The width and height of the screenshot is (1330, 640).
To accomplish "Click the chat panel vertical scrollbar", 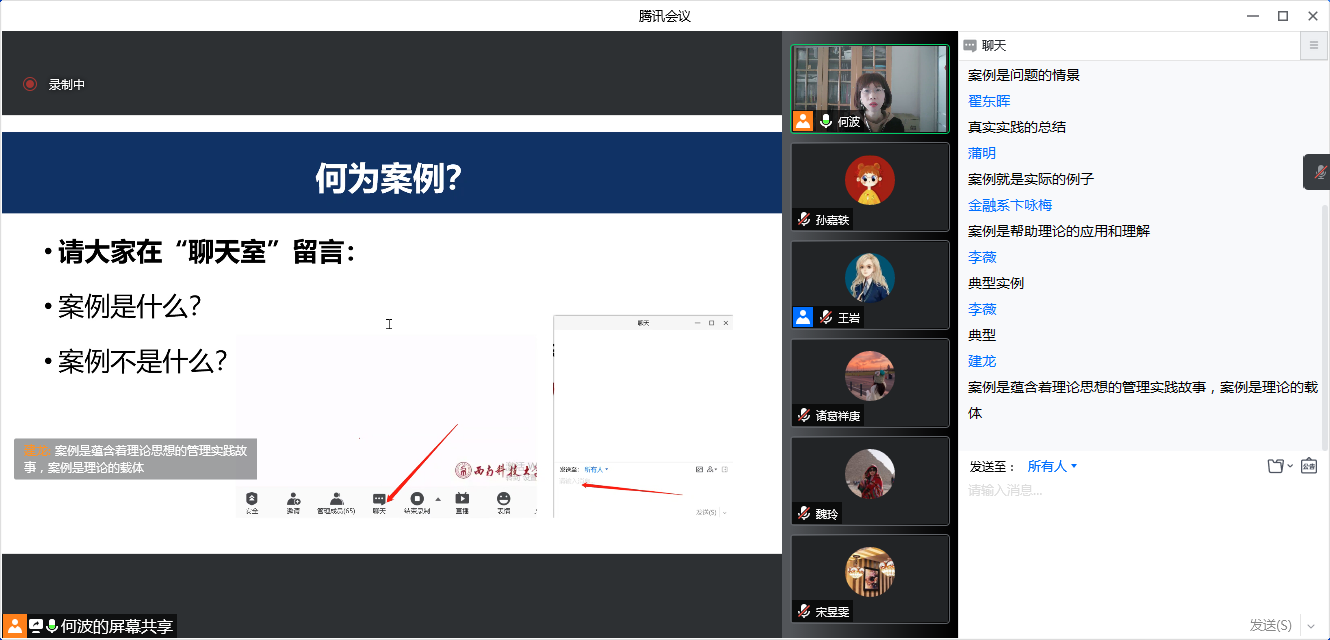I will (1326, 320).
